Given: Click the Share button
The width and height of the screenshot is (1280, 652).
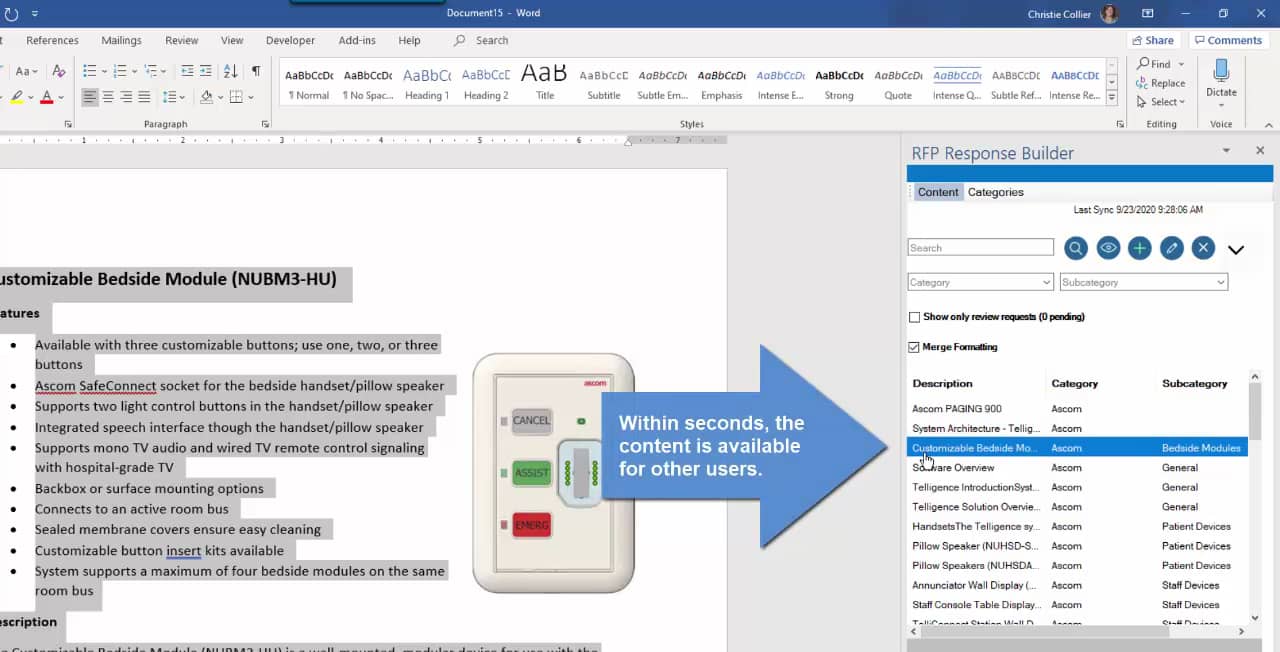Looking at the screenshot, I should (1152, 40).
